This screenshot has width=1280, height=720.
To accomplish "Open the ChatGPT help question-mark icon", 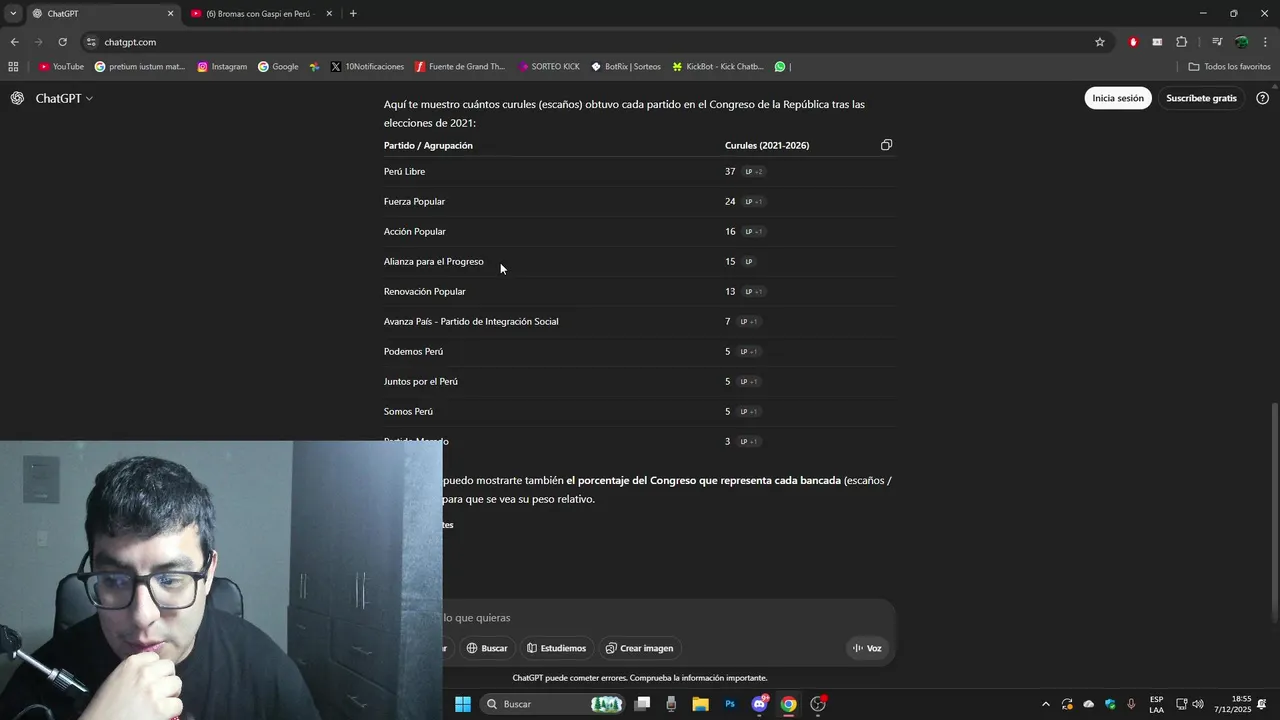I will 1262,98.
